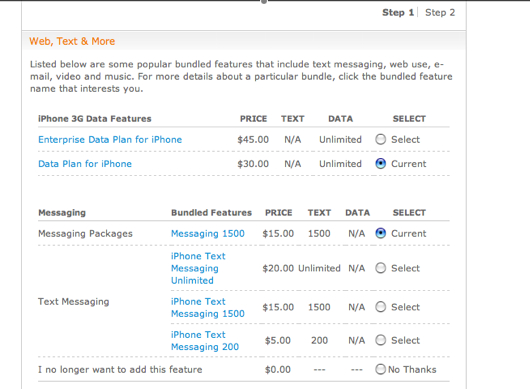Click the $0.00 price cell
Image resolution: width=530 pixels, height=389 pixels.
(278, 369)
